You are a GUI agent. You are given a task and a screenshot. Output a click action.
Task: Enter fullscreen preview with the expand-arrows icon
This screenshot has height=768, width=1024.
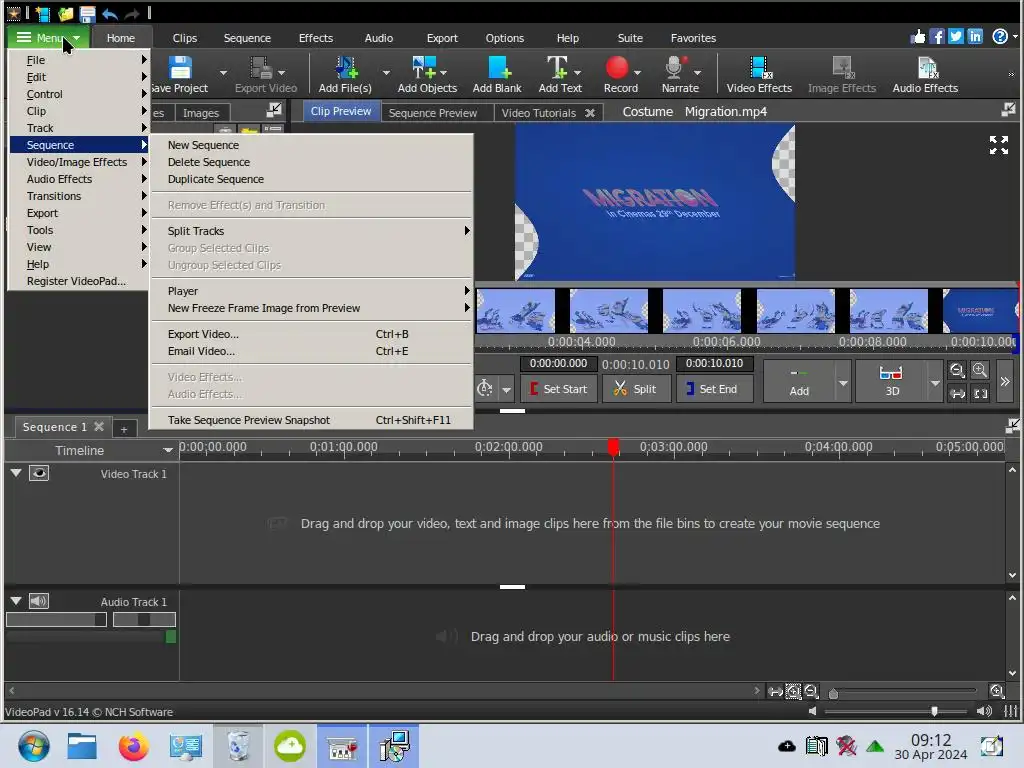[999, 145]
